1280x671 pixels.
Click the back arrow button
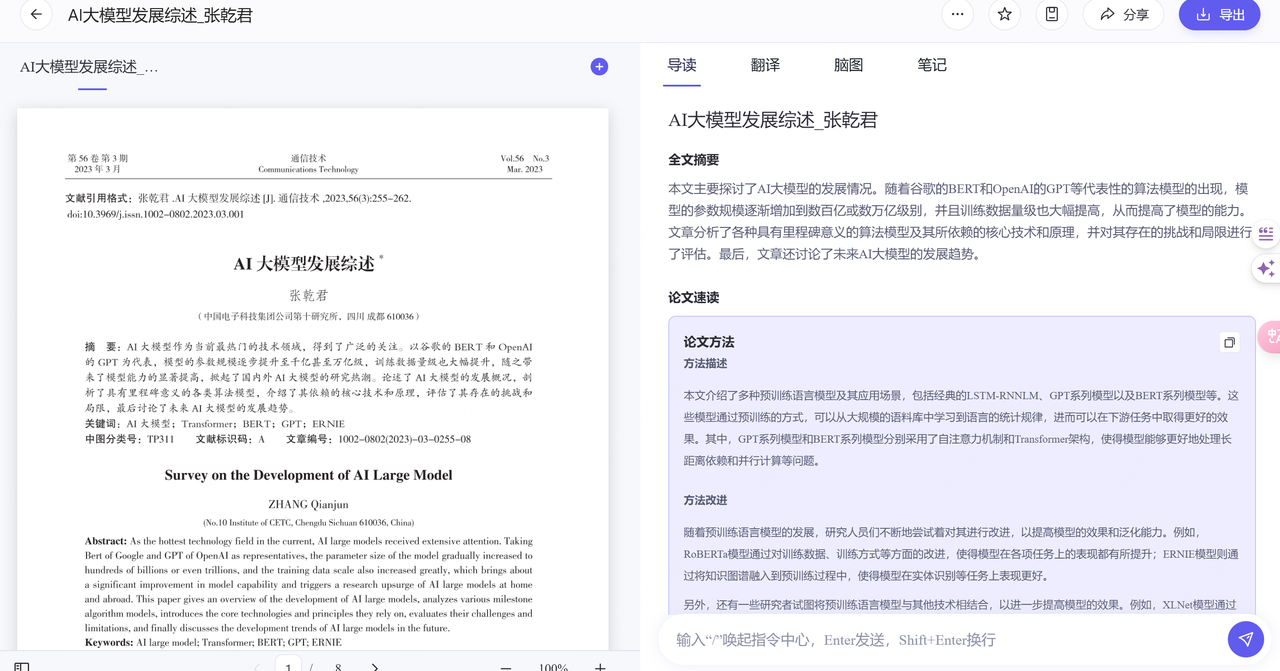(36, 15)
